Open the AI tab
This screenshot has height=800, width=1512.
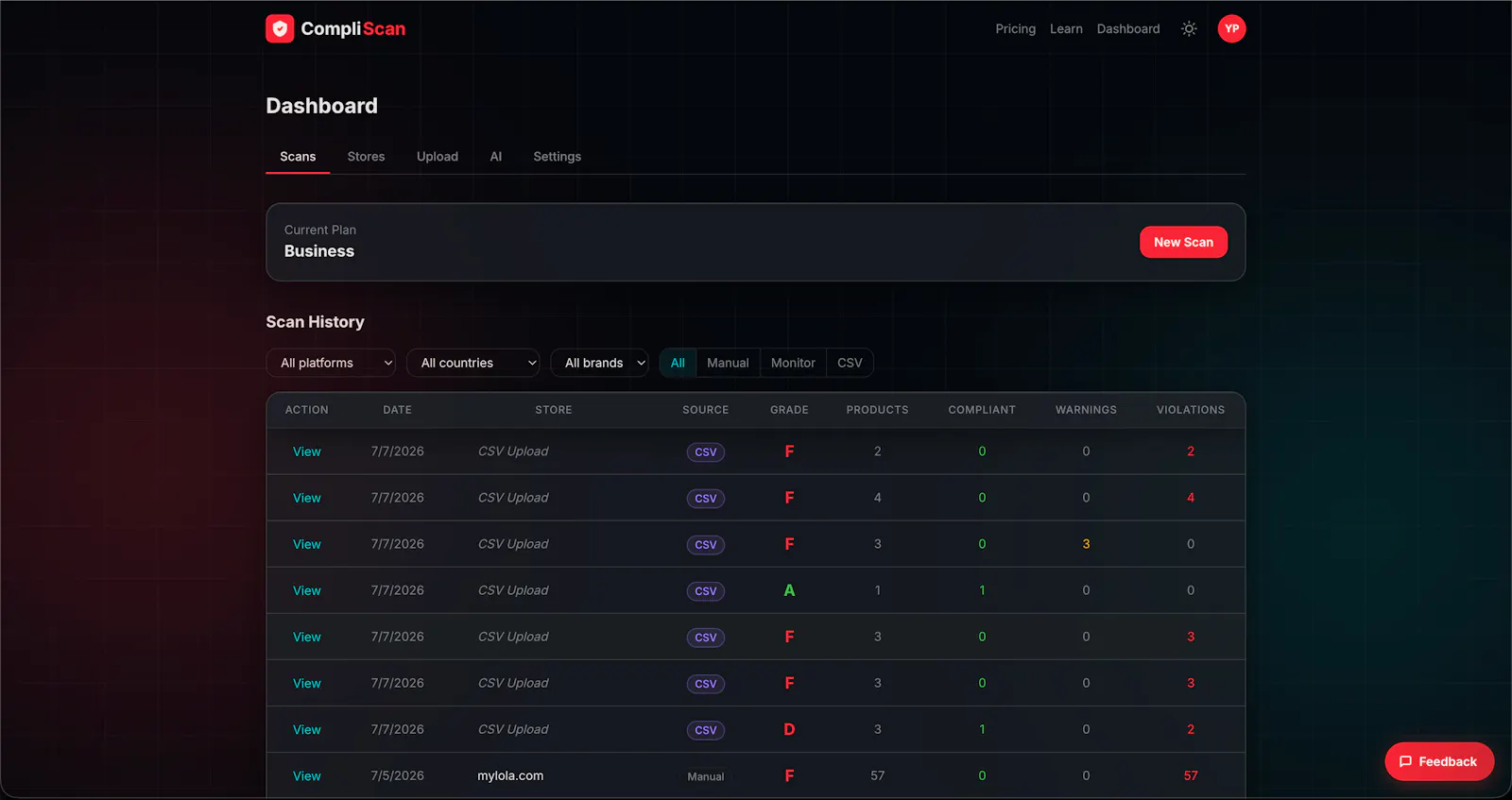click(x=495, y=157)
